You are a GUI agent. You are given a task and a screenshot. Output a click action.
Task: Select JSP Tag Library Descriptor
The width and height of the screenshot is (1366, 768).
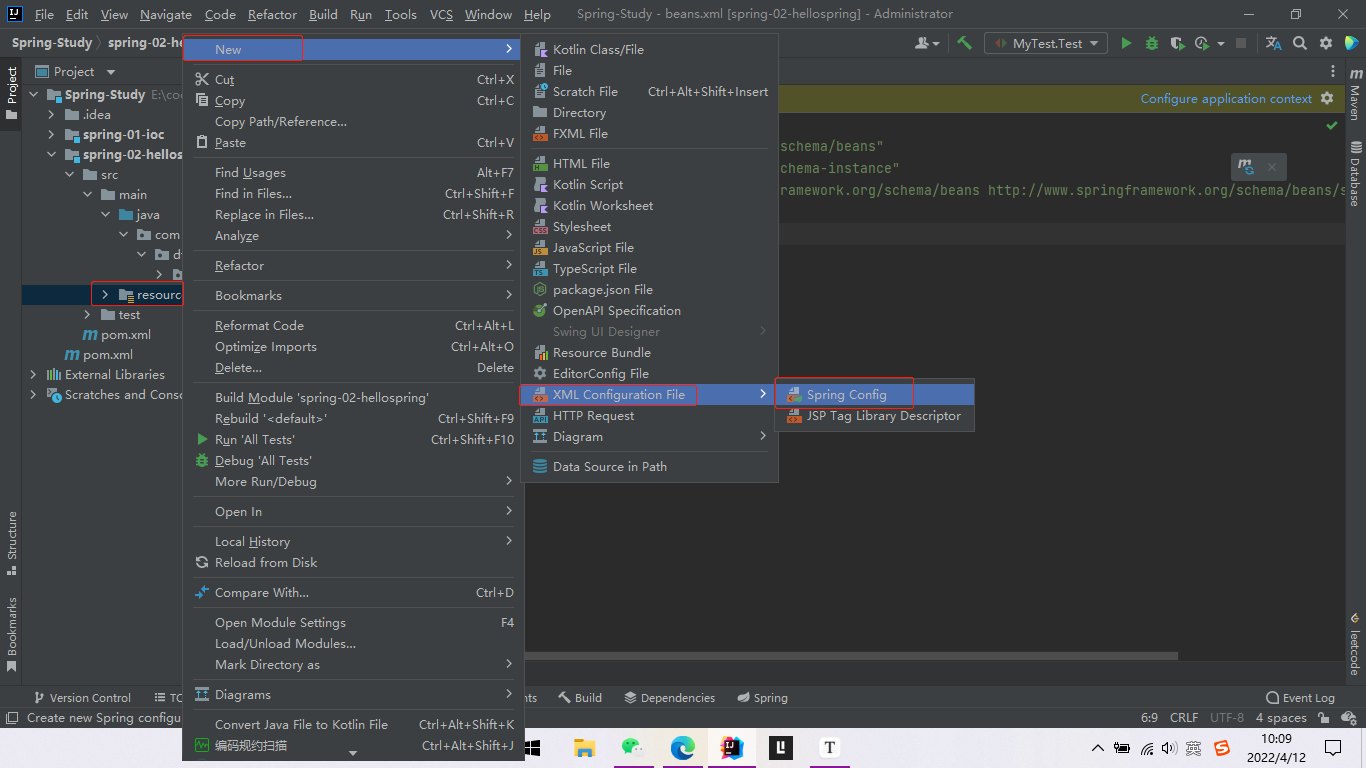(874, 416)
